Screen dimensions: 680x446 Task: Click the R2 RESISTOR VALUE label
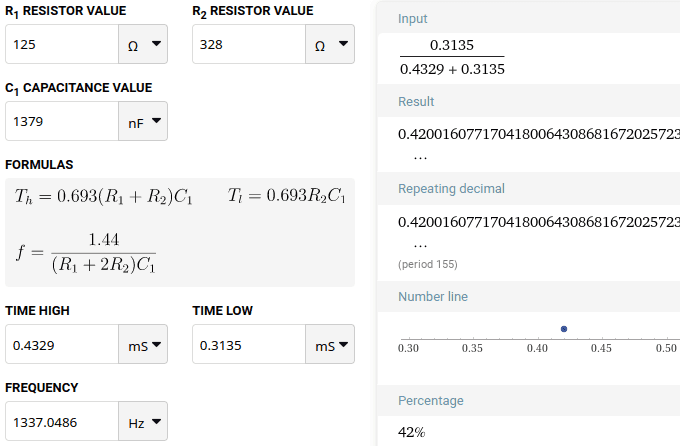pyautogui.click(x=253, y=12)
